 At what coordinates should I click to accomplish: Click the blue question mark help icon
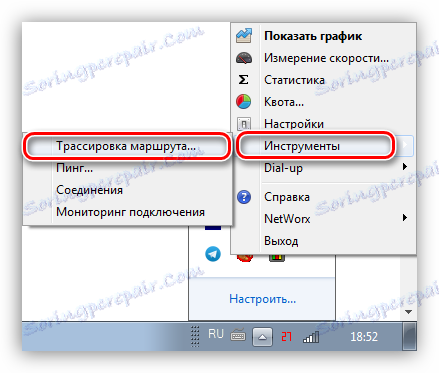pyautogui.click(x=244, y=197)
